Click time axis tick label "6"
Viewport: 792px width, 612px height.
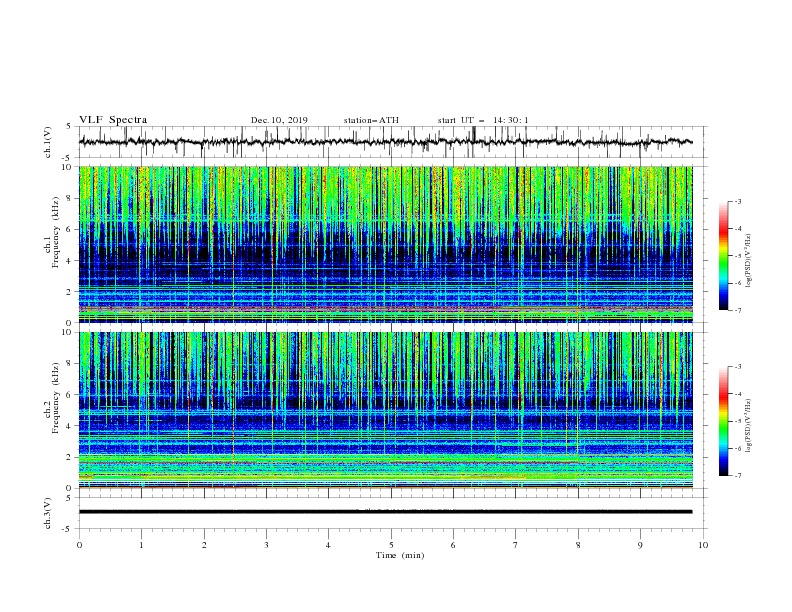click(453, 545)
